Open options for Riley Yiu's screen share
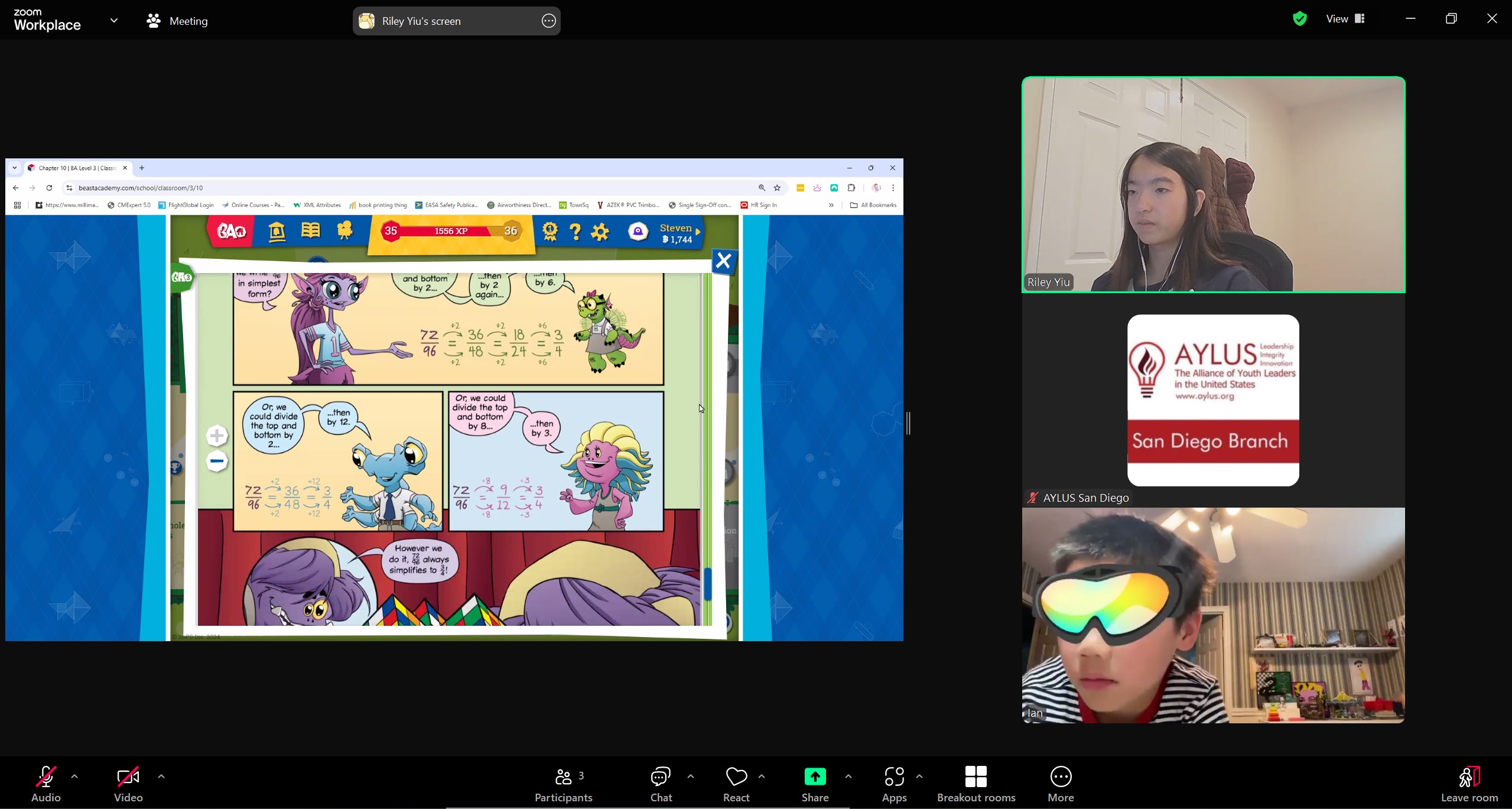The image size is (1512, 809). point(549,21)
